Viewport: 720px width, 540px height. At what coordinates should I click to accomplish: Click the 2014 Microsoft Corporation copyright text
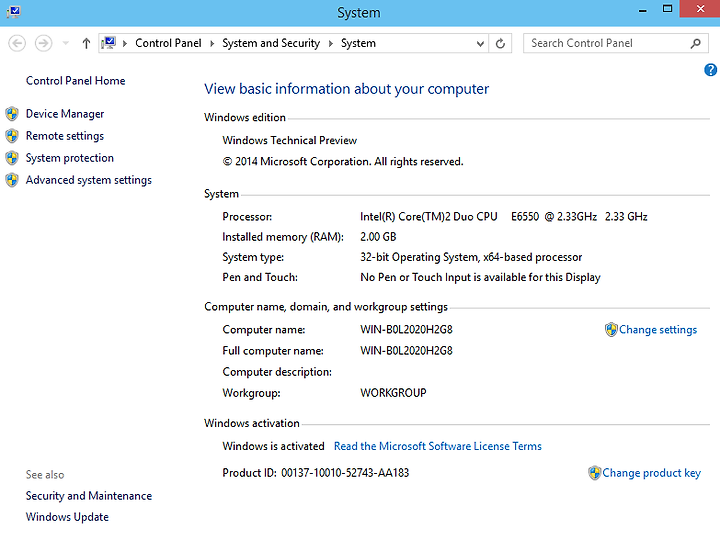point(343,162)
